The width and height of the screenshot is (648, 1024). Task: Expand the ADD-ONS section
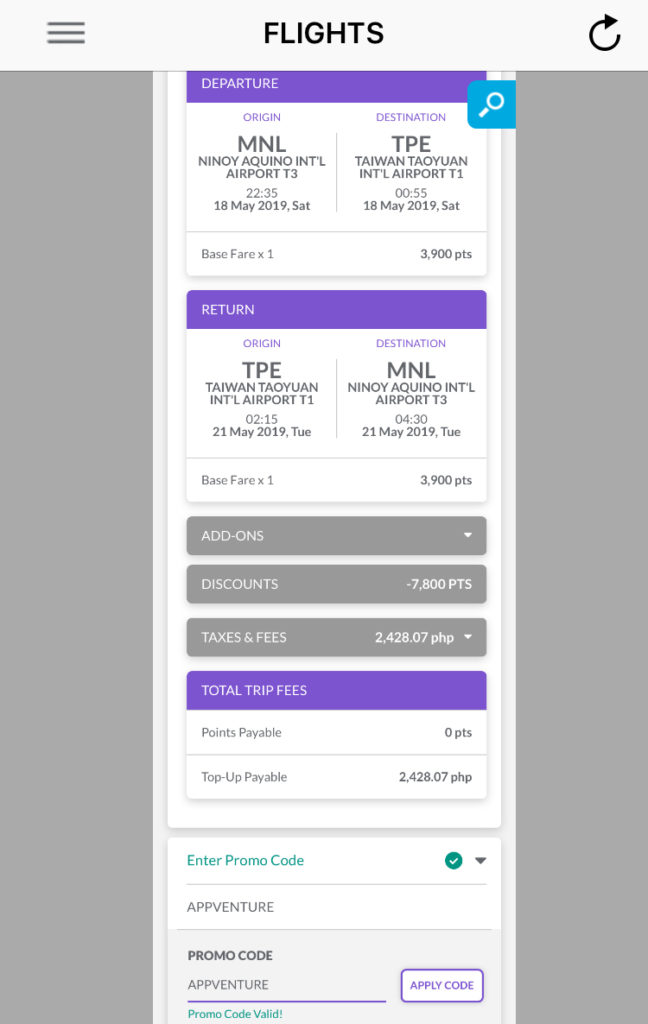coord(336,536)
